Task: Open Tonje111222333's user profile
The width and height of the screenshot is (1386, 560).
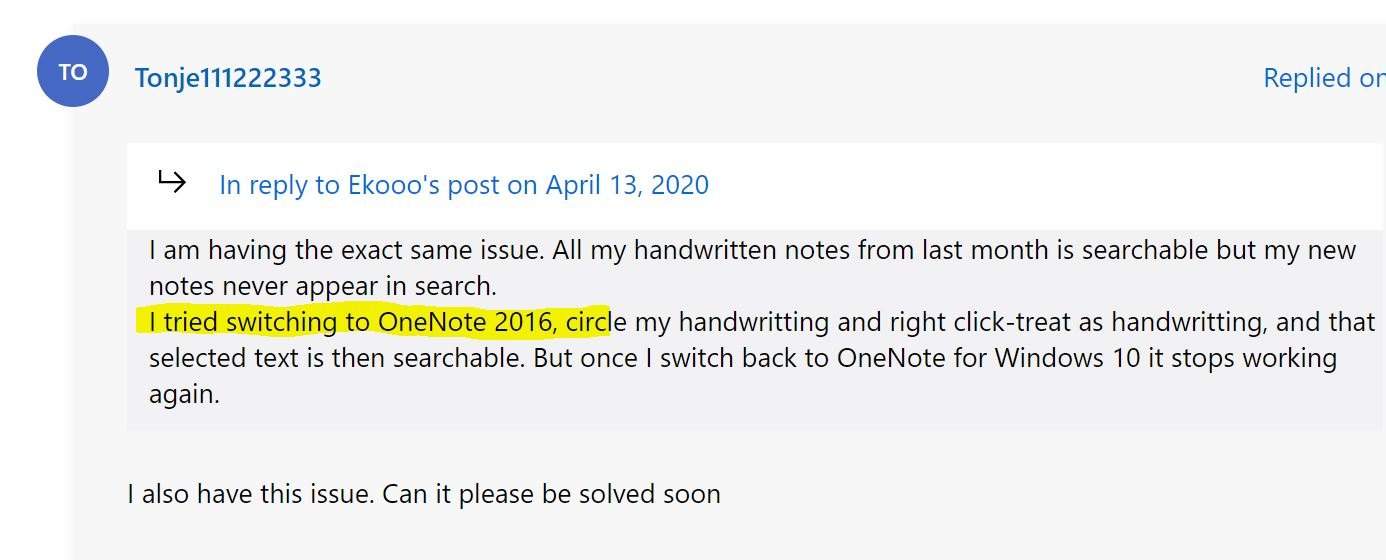Action: click(228, 78)
